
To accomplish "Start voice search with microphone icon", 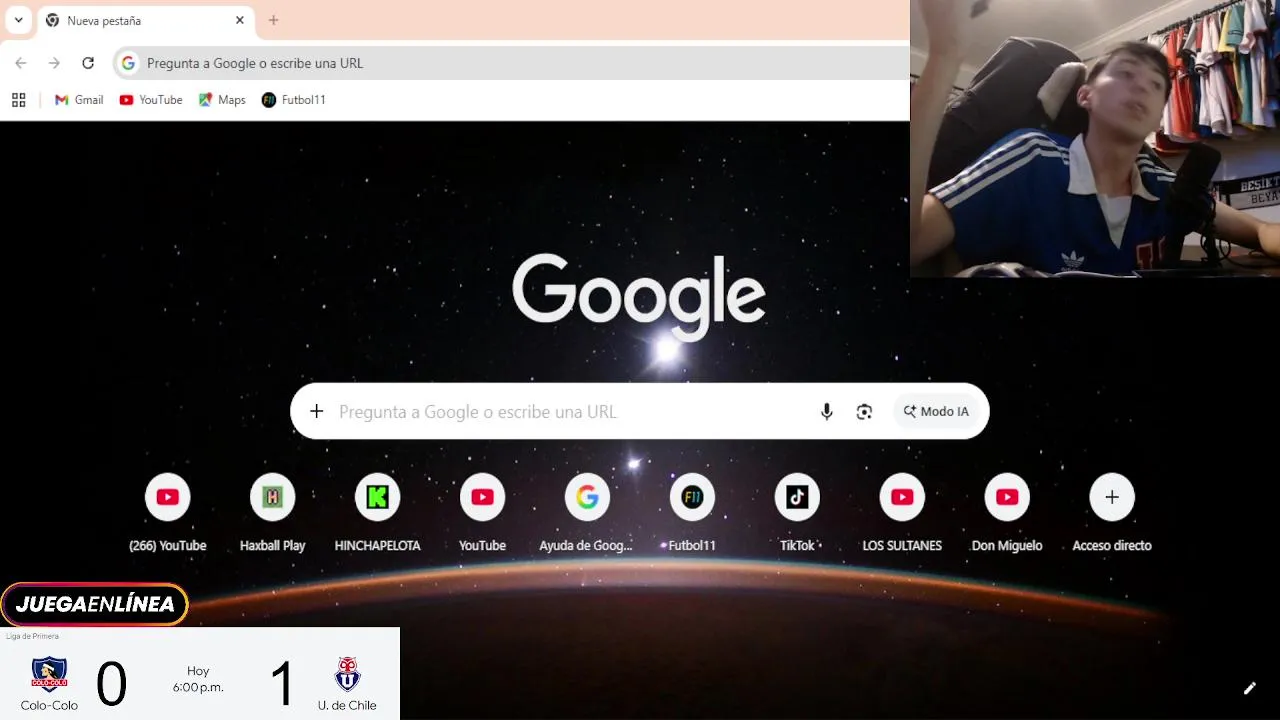I will (826, 411).
